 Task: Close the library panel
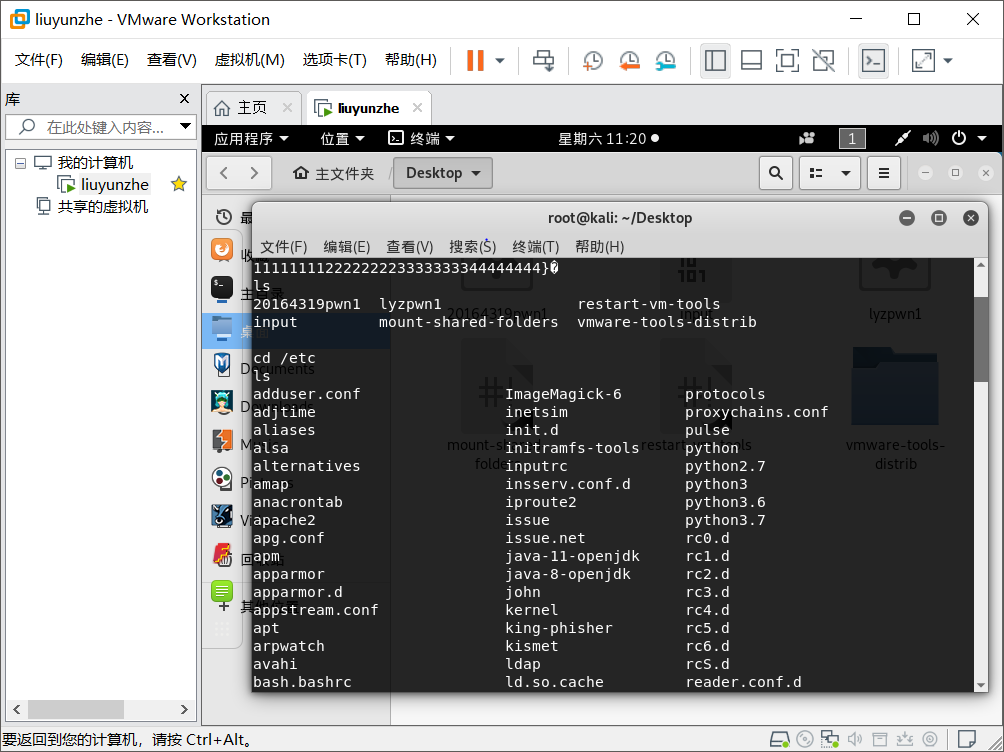[x=184, y=99]
